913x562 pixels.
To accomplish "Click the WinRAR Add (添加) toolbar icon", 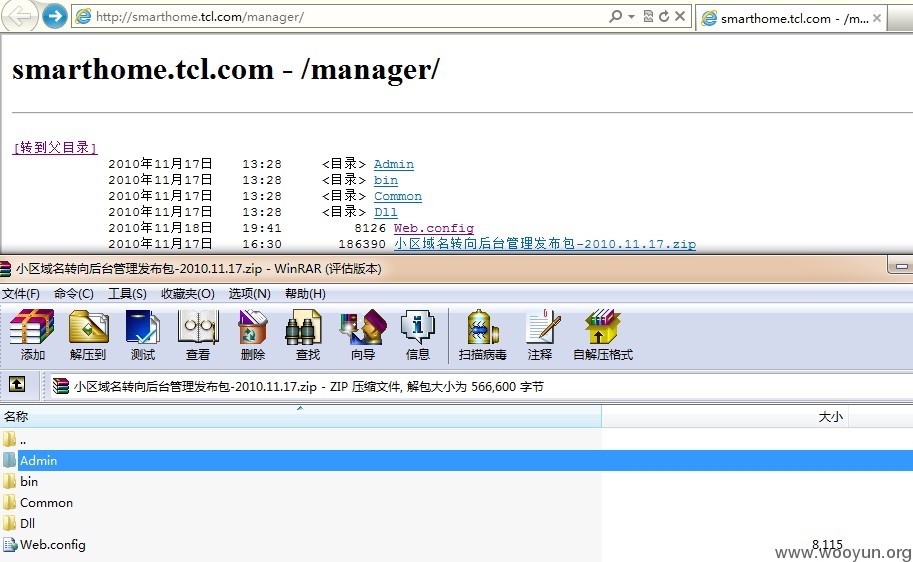I will [32, 334].
